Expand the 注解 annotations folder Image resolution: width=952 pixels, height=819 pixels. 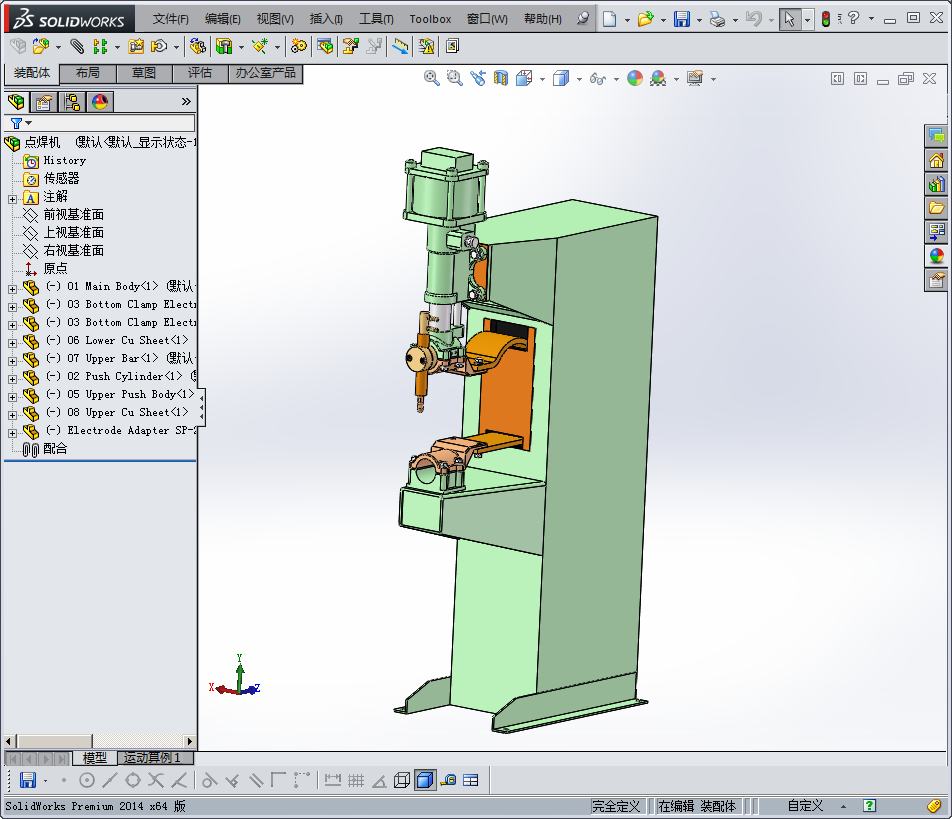(x=12, y=199)
